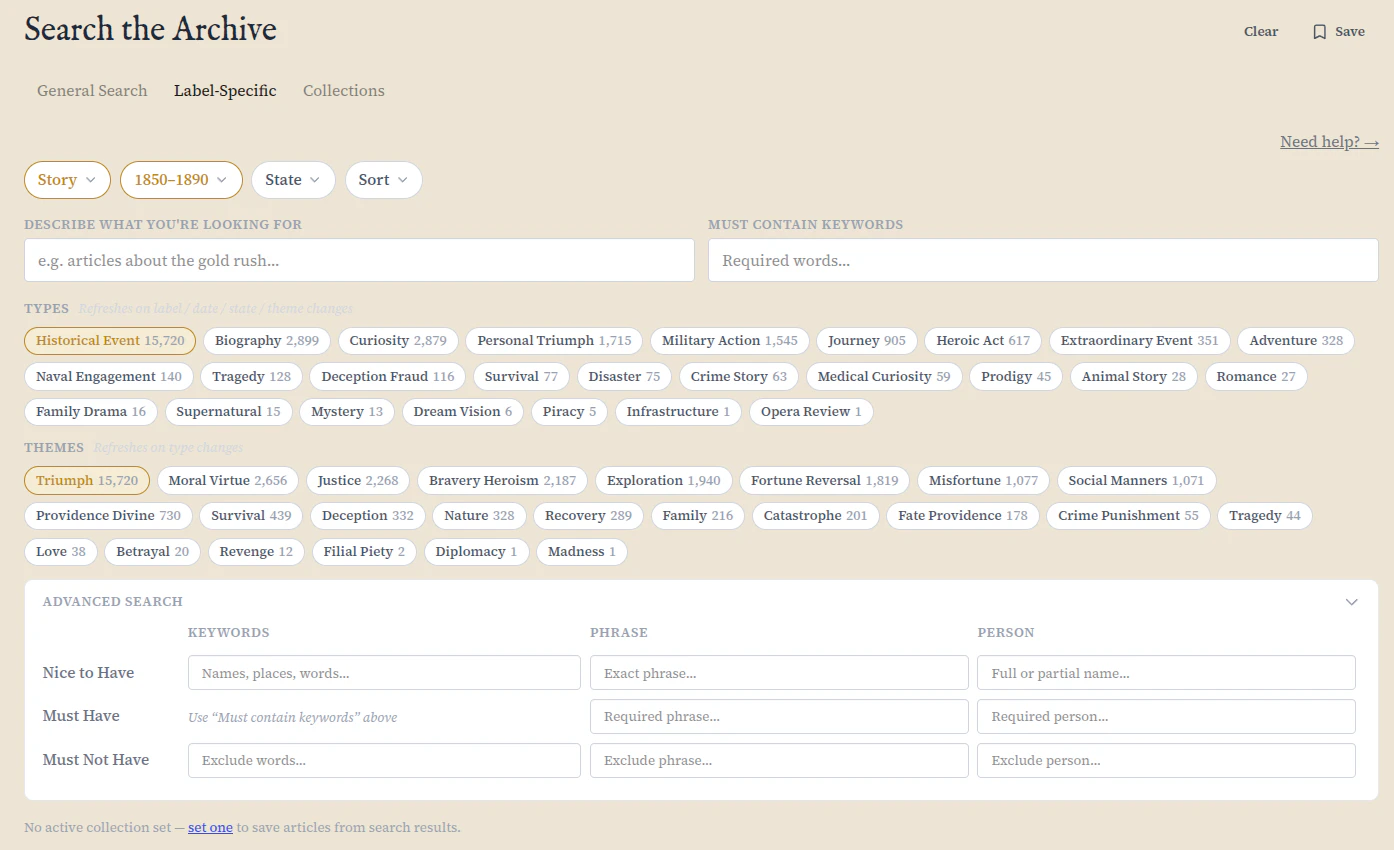Screen dimensions: 1394x850
Task: Pick the Providence Divine theme chip
Action: coord(108,516)
